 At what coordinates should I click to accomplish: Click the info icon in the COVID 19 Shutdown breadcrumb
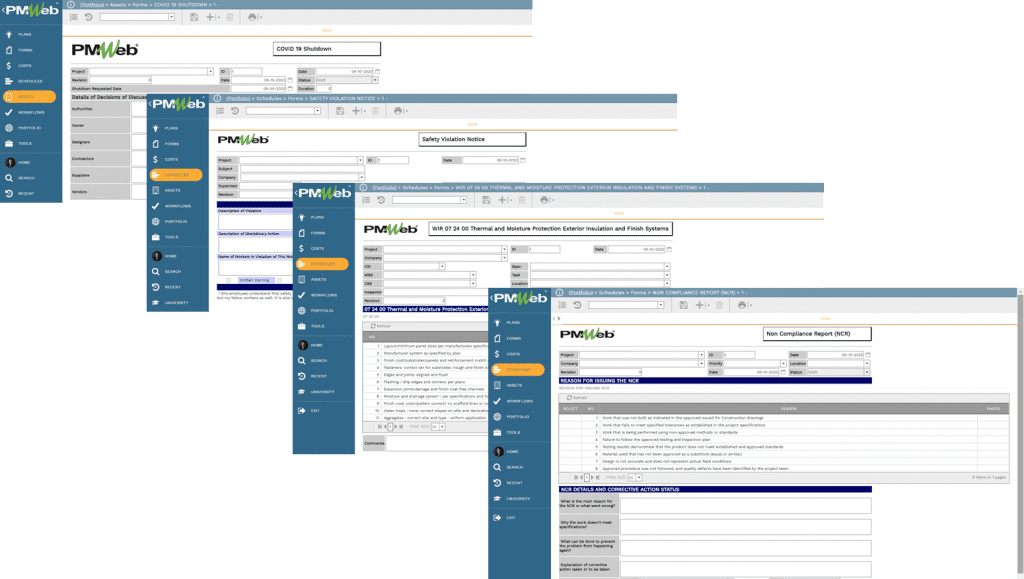[x=71, y=5]
